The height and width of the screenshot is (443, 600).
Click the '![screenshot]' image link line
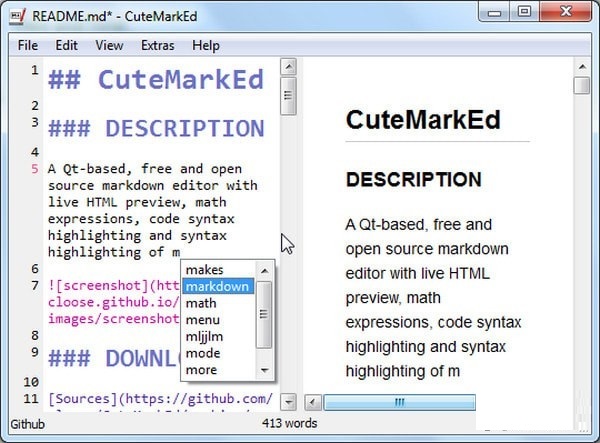[114, 286]
